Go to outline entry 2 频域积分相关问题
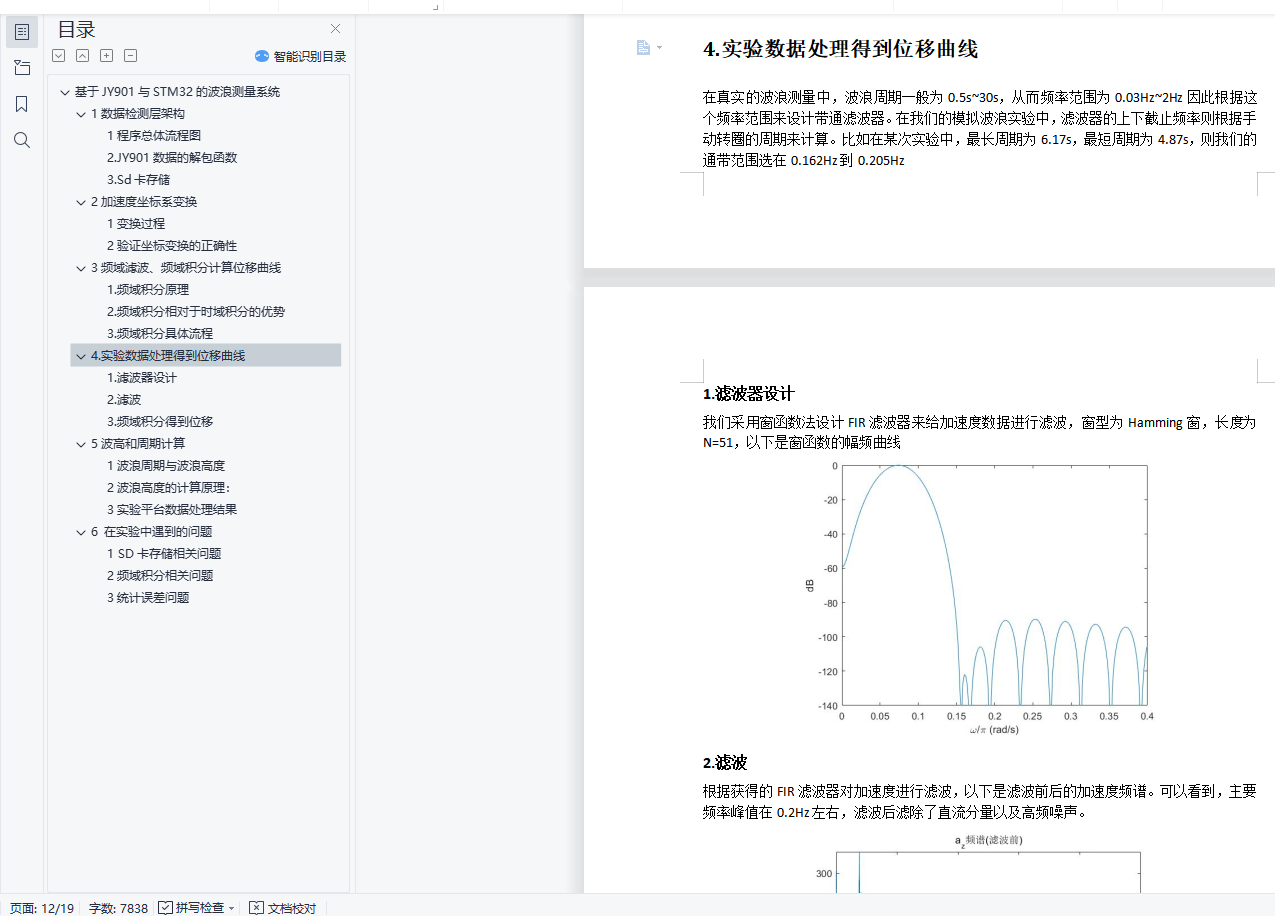Viewport: 1275px width, 916px height. (160, 576)
